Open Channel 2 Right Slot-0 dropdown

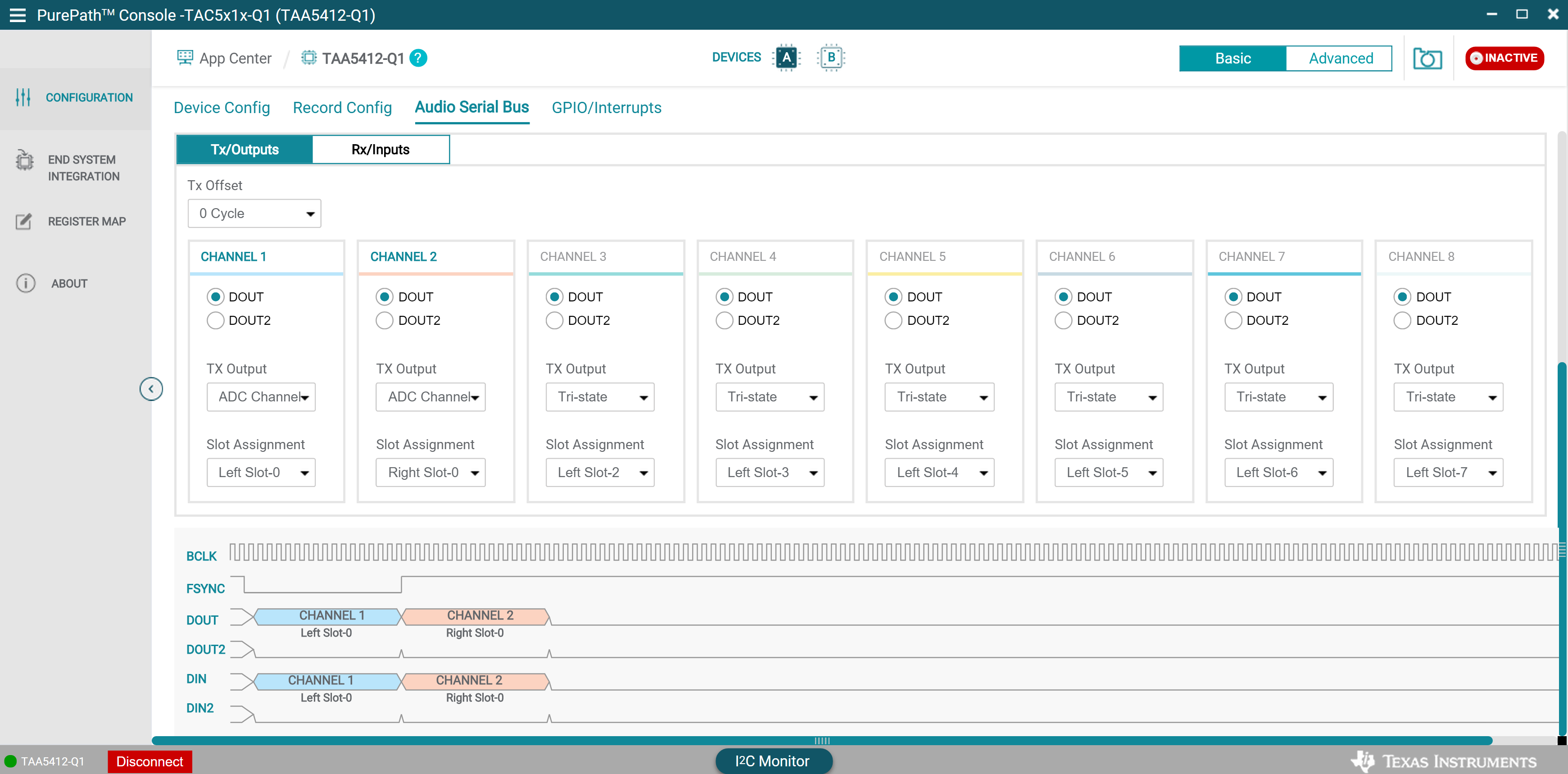pyautogui.click(x=431, y=472)
